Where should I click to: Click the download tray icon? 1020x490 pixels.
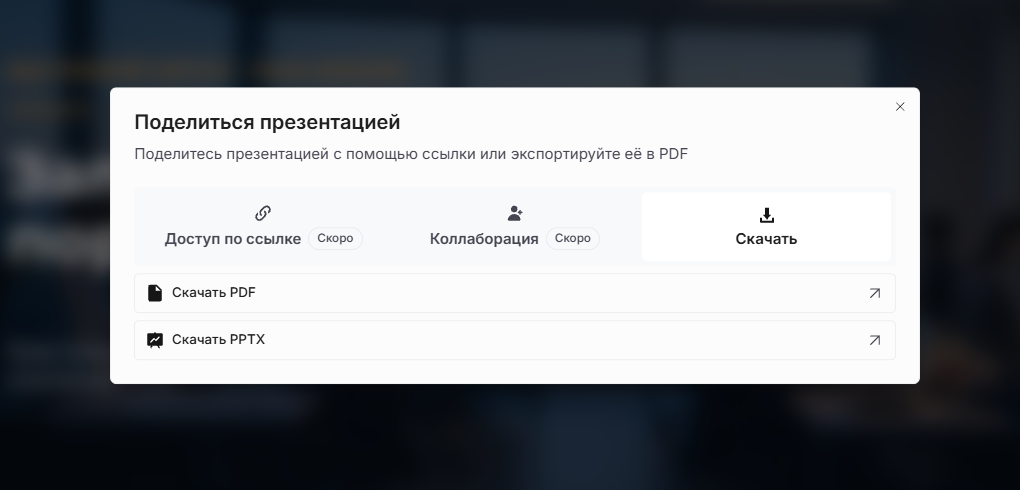pyautogui.click(x=766, y=215)
